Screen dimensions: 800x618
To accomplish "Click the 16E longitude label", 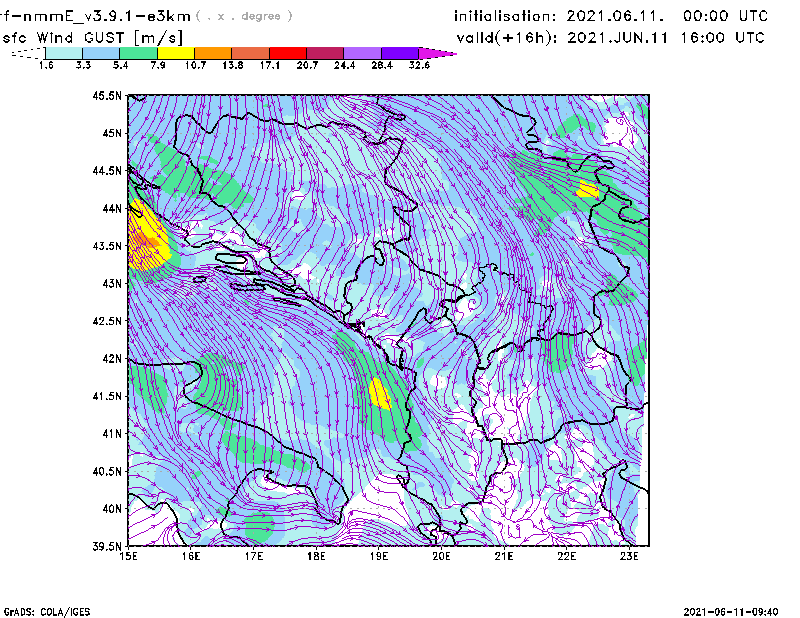I will tap(191, 556).
